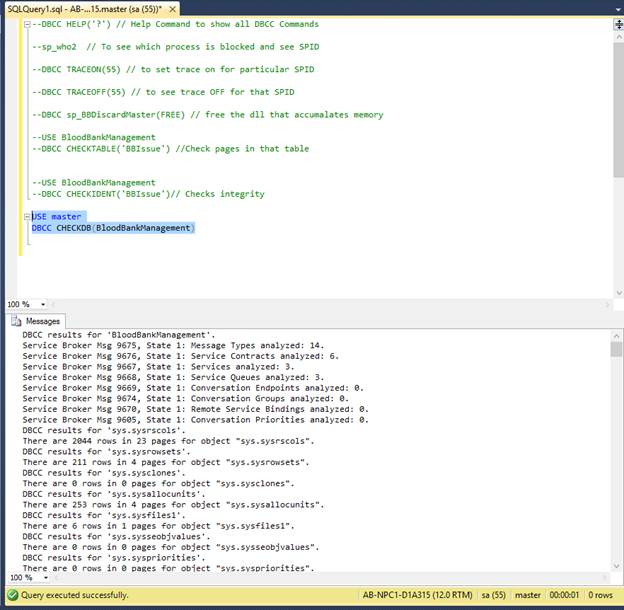Viewport: 624px width, 610px height.
Task: Click the 'USE master' line in editor
Action: click(x=56, y=216)
